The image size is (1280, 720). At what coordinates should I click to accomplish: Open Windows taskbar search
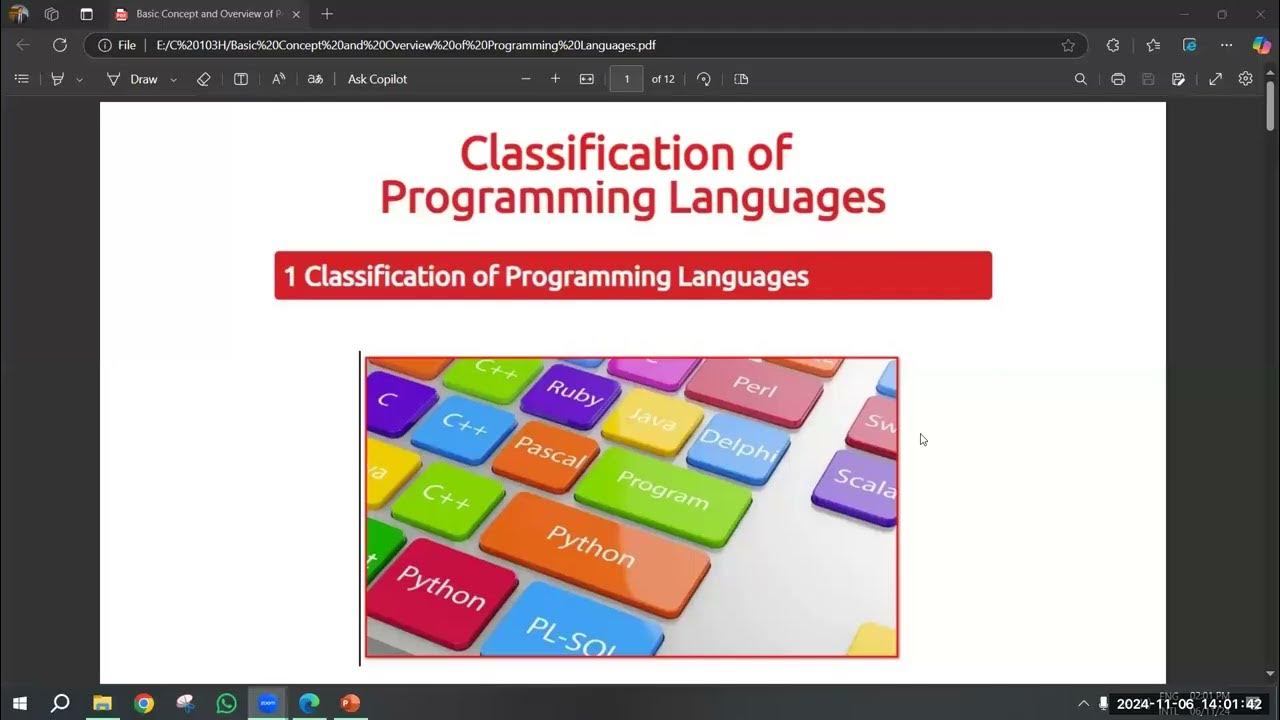point(60,703)
